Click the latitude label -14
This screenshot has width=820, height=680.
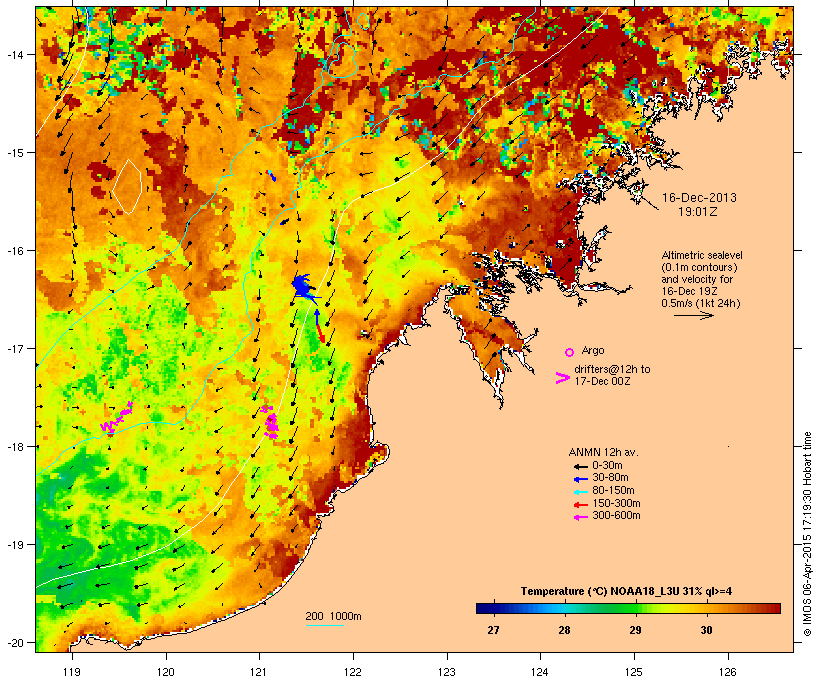click(x=14, y=54)
